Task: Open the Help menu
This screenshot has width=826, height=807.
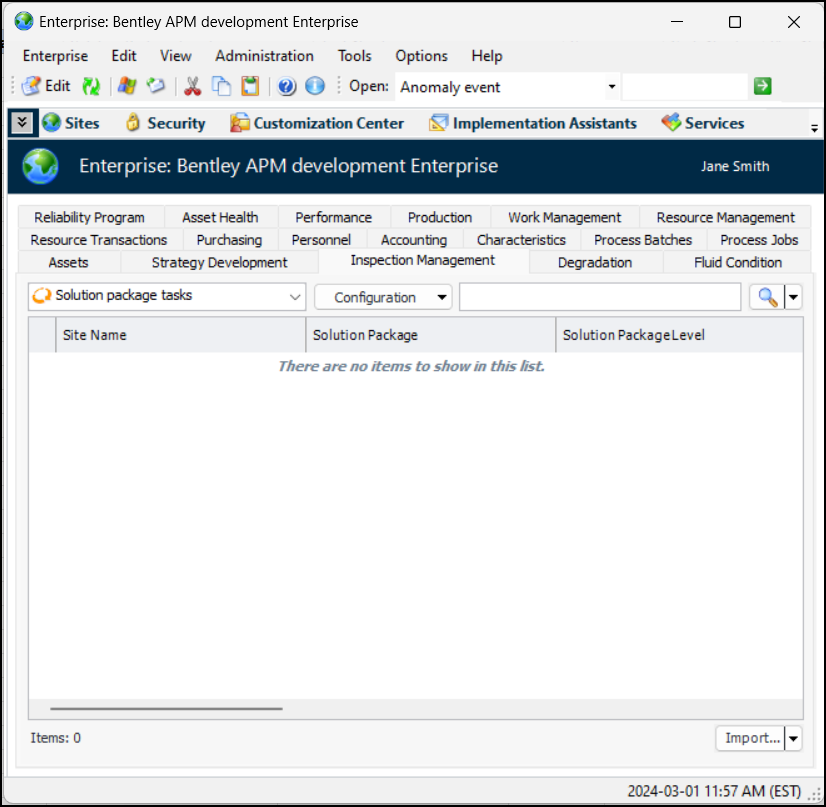Action: click(487, 56)
